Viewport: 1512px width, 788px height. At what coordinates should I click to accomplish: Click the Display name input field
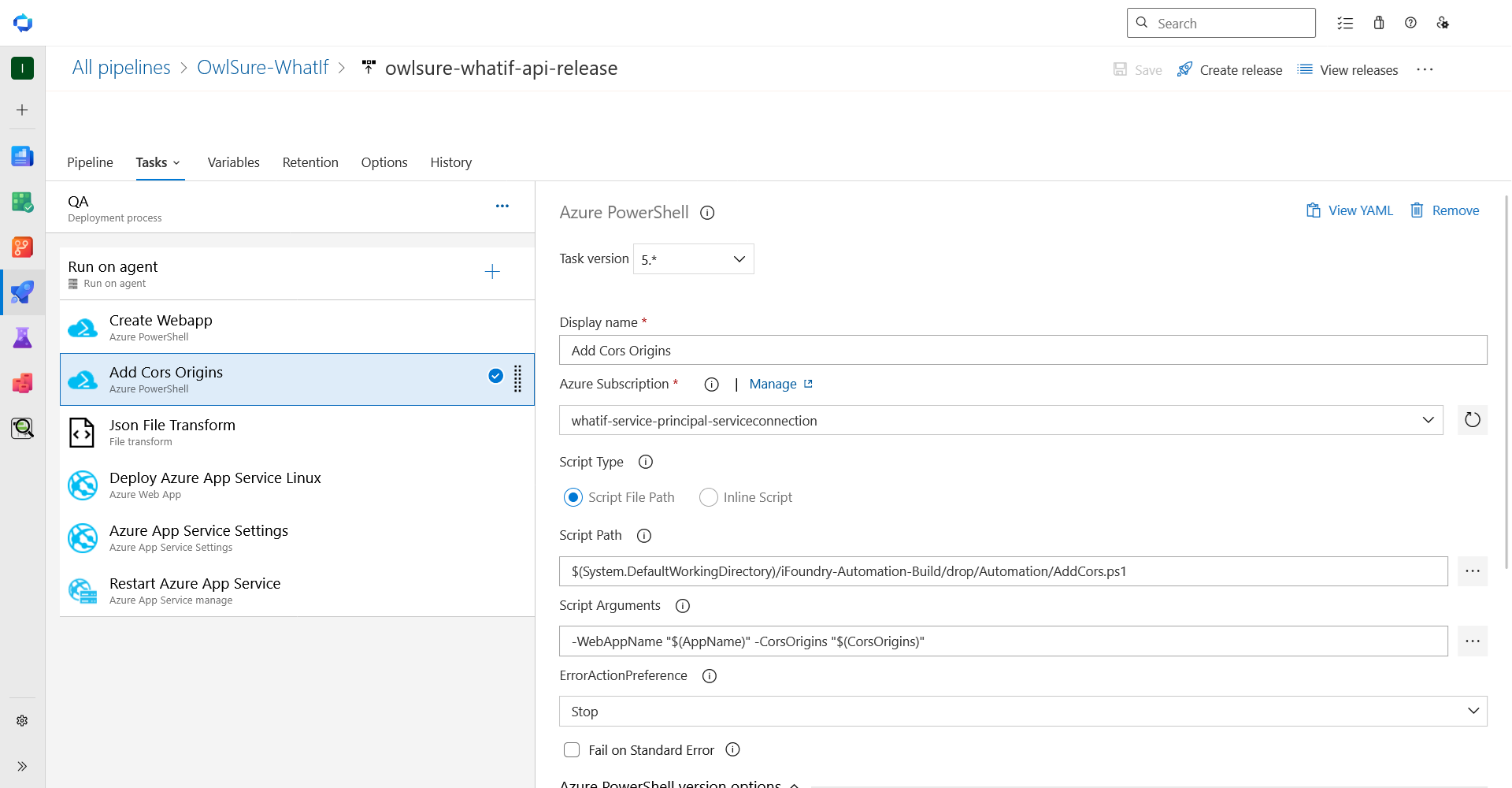[1023, 350]
